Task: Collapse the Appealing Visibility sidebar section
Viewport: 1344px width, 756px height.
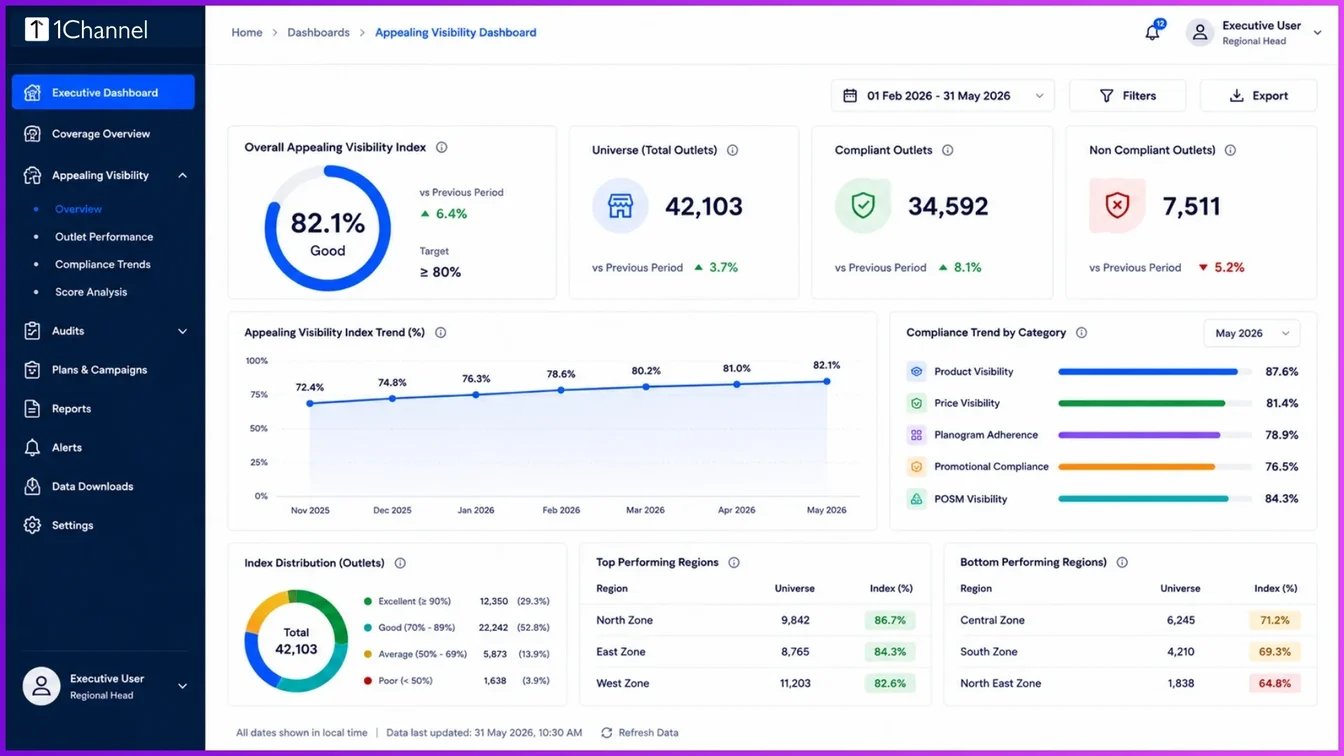Action: tap(182, 175)
